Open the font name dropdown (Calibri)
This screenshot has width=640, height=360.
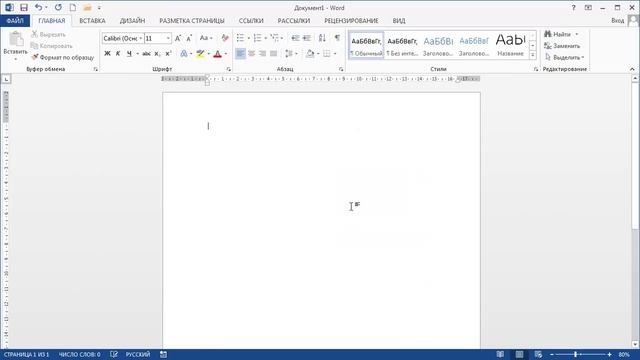coord(141,38)
